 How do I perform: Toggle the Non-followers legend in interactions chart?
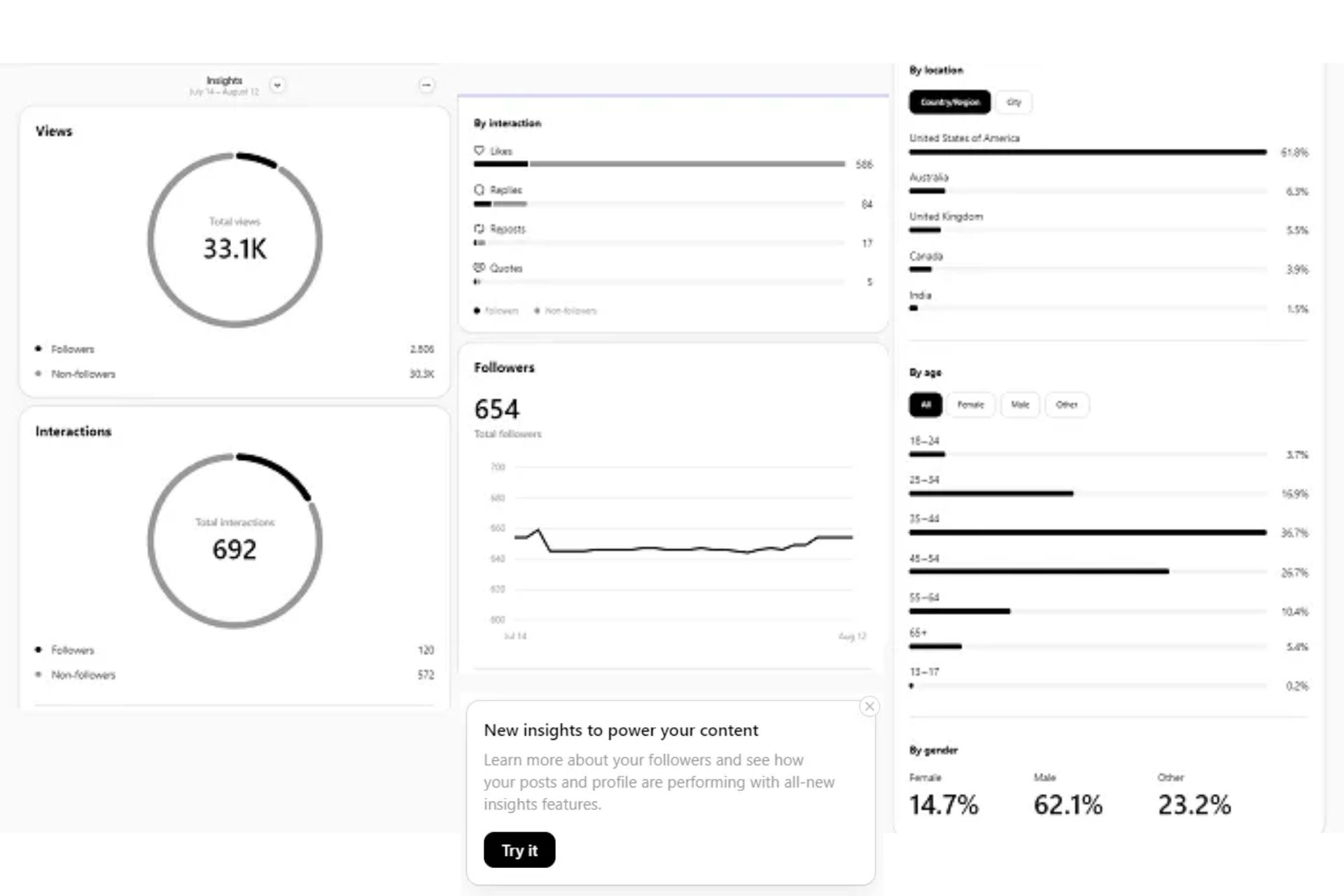click(83, 674)
